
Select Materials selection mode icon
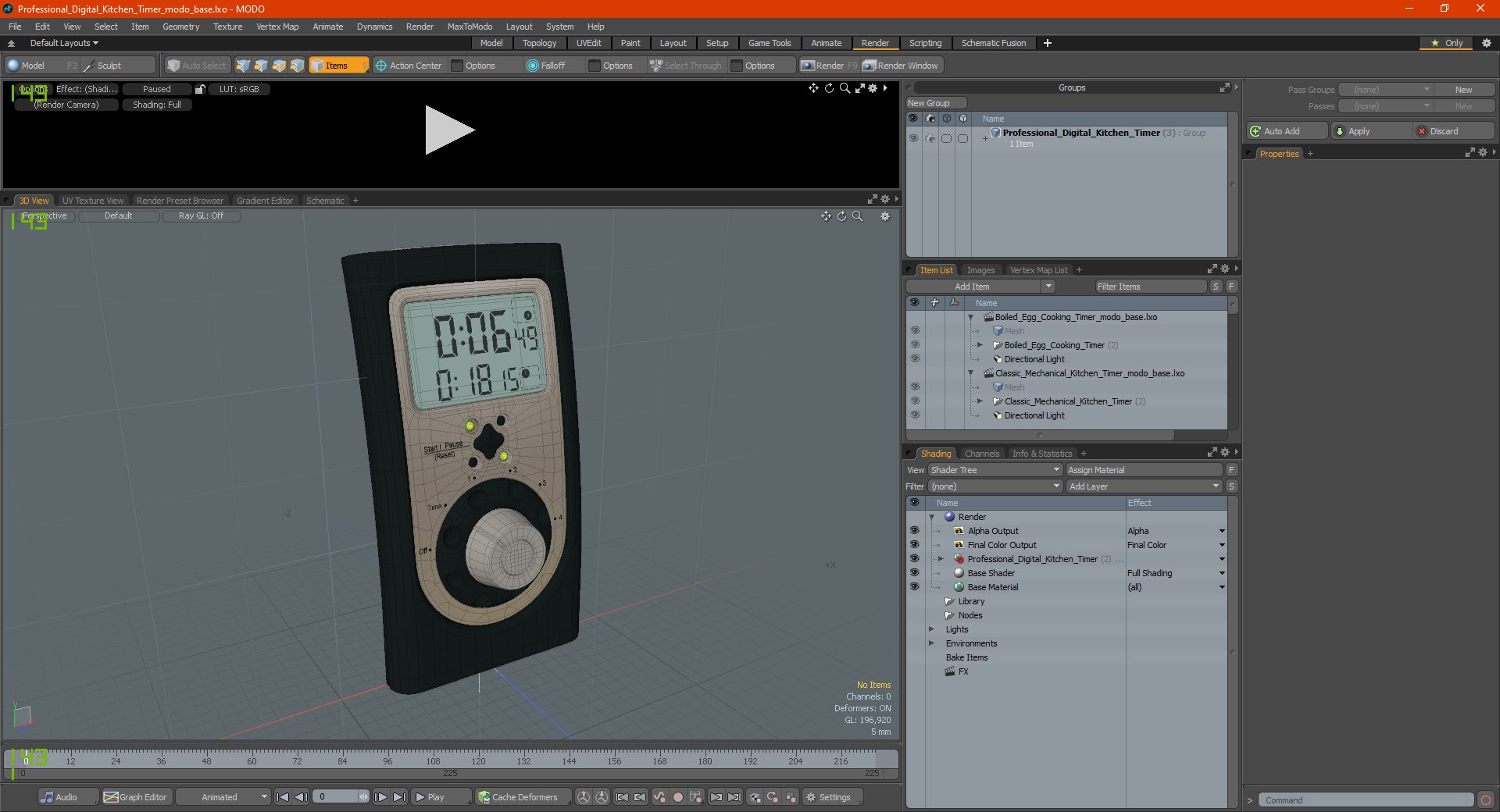297,66
